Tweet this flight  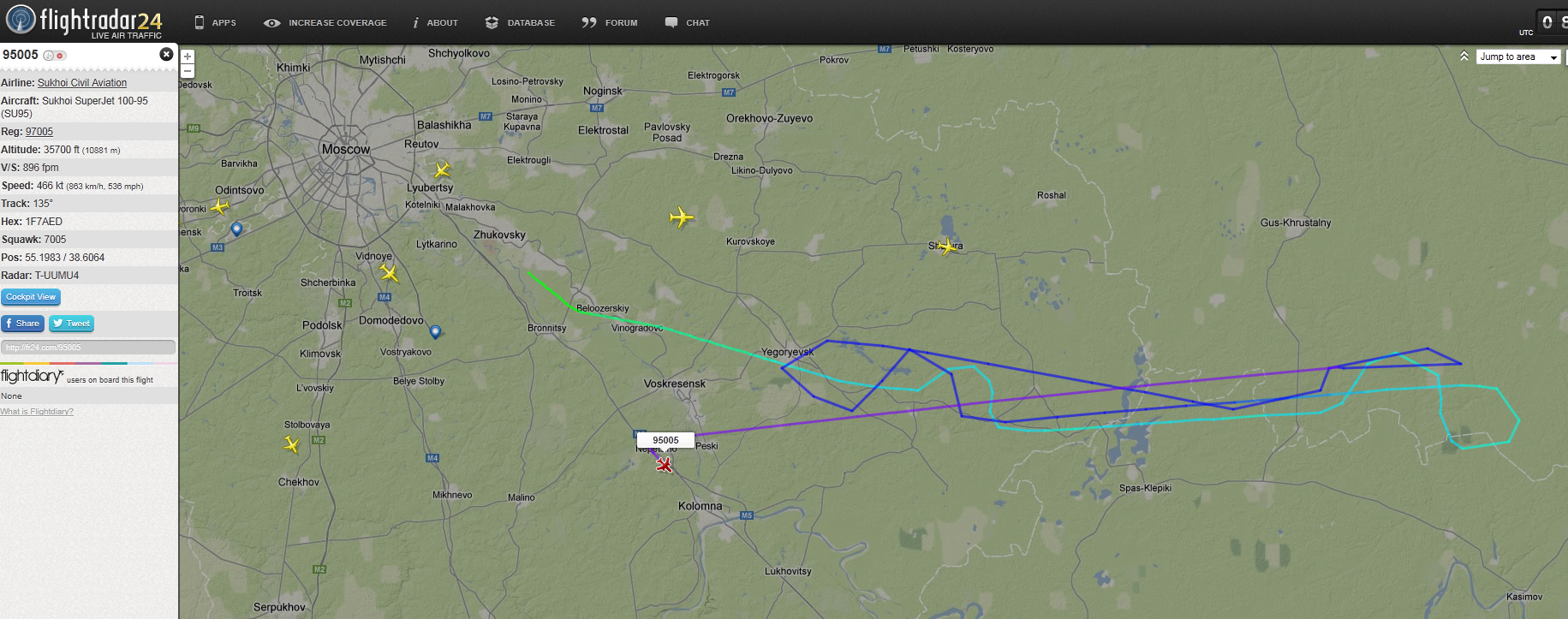point(71,324)
